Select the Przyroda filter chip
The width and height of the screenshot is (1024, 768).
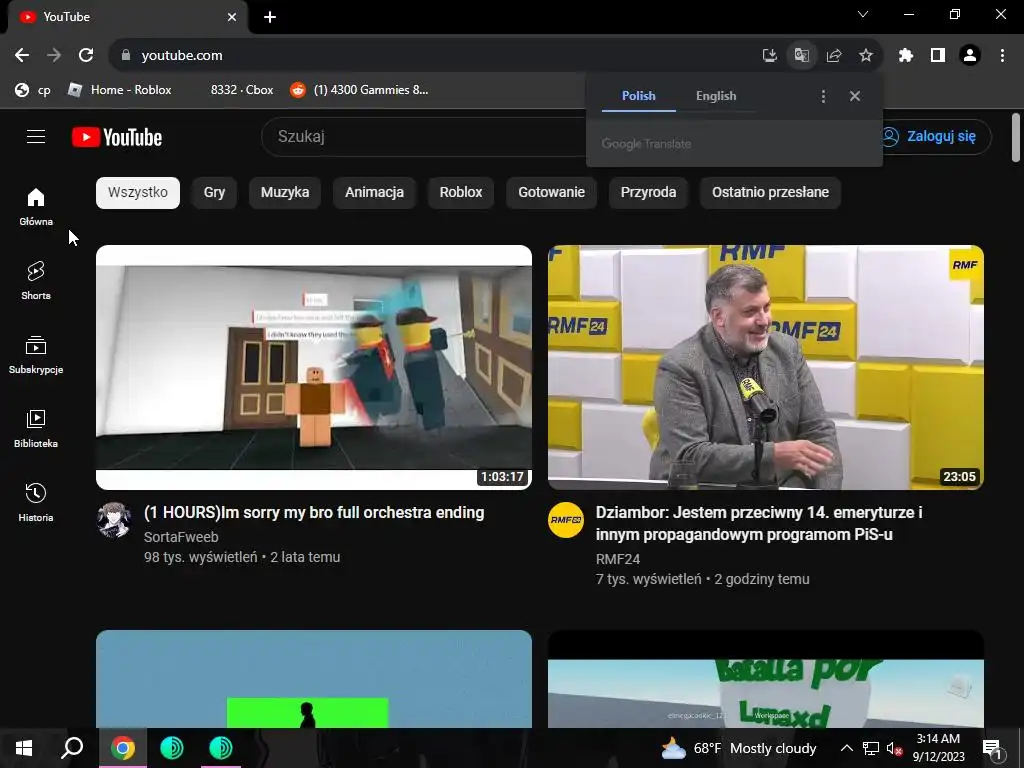648,193
